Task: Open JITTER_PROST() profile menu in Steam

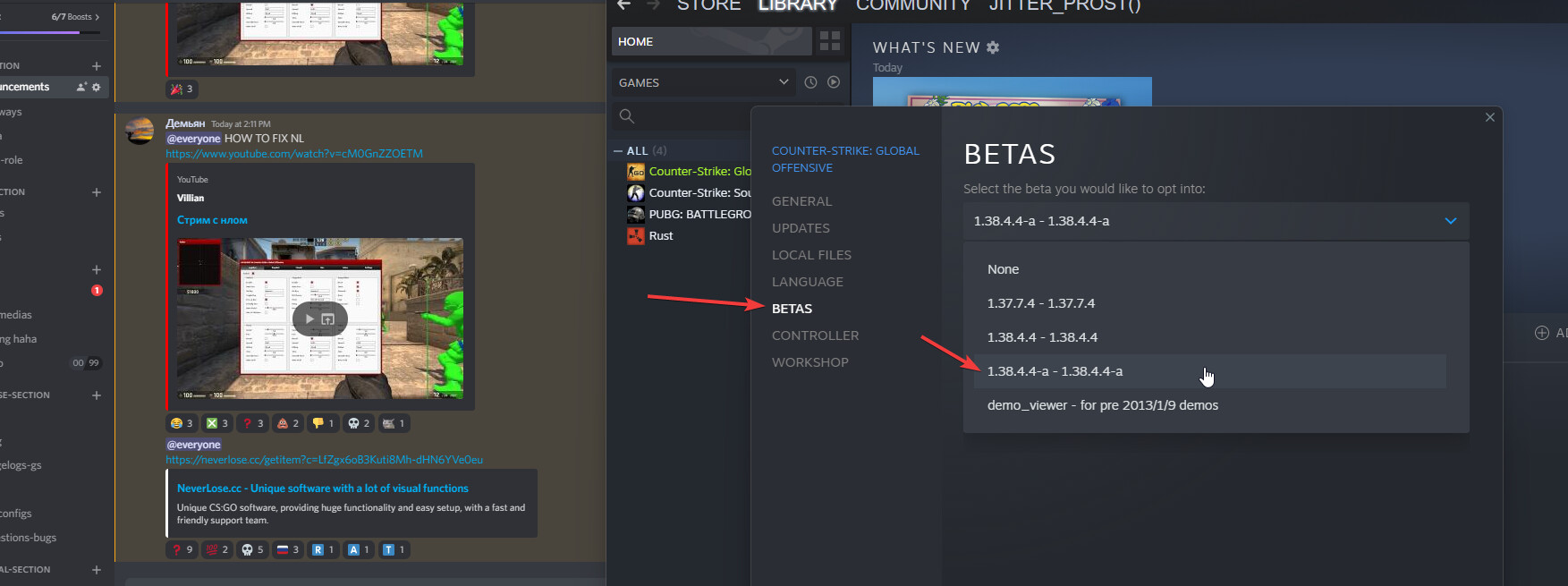Action: tap(1064, 5)
